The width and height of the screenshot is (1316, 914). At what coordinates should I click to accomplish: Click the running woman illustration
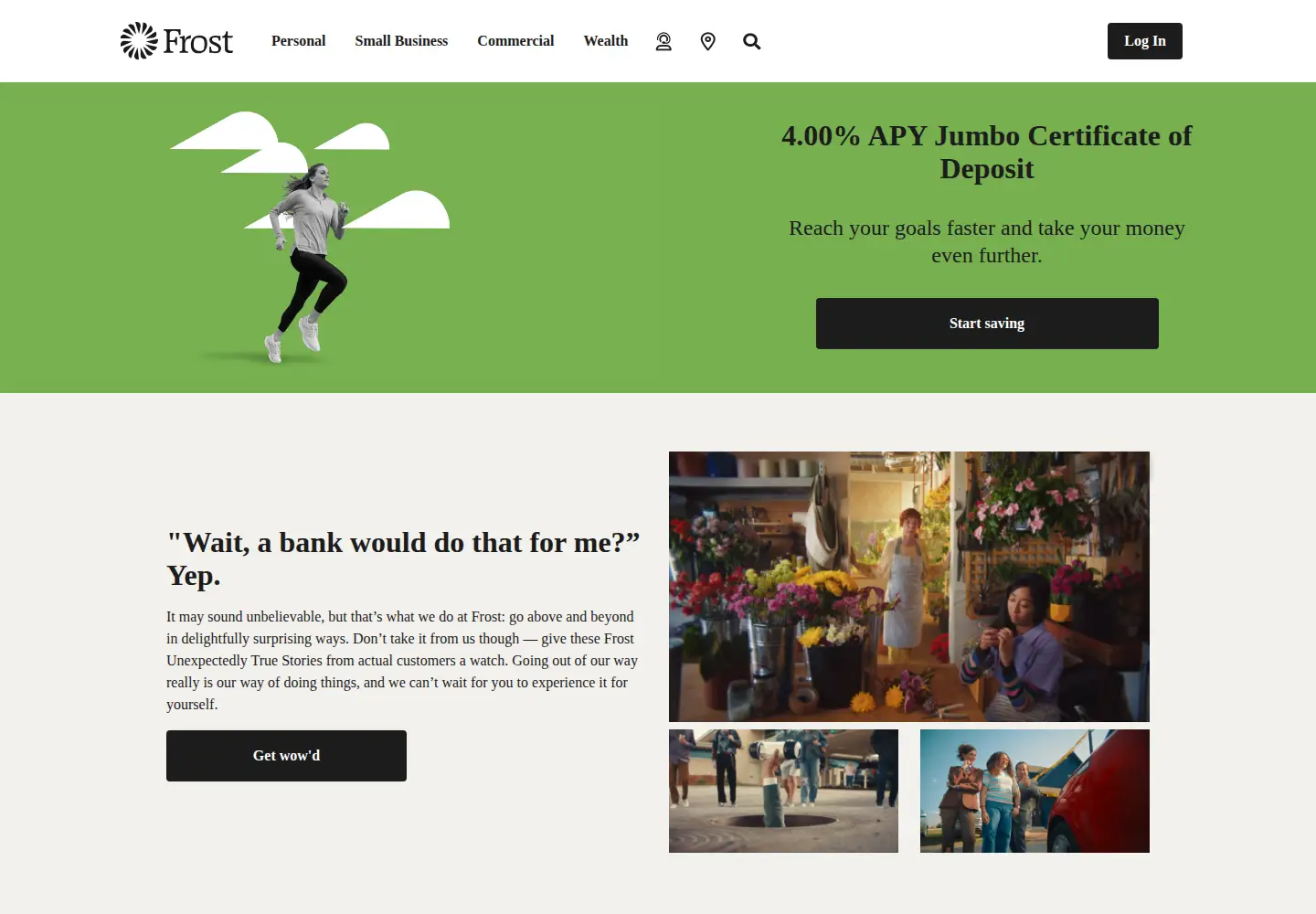309,239
